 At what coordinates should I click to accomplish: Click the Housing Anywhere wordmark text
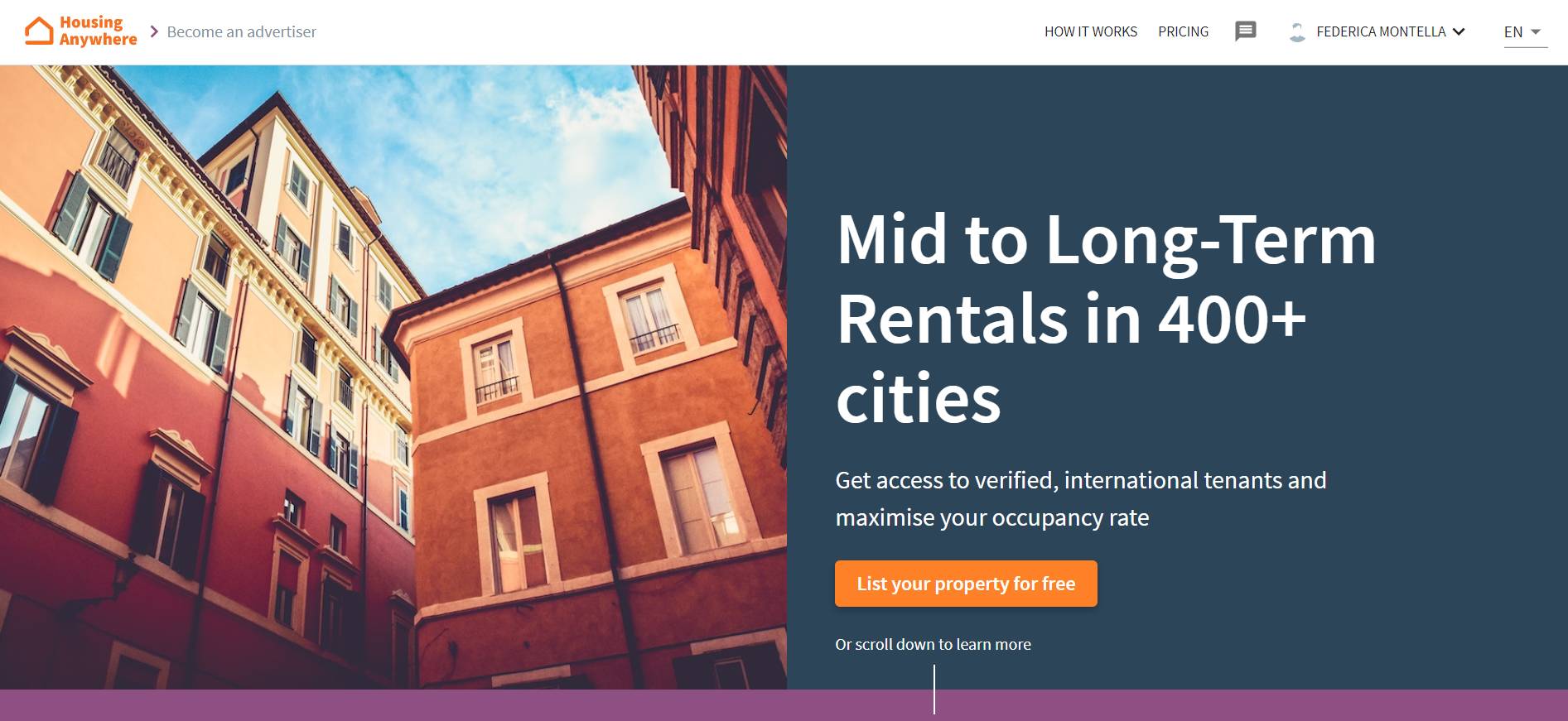pos(98,31)
